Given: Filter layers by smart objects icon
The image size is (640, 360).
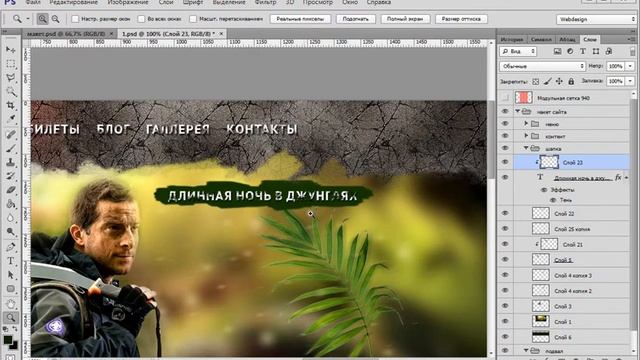Looking at the screenshot, I should click(x=609, y=51).
